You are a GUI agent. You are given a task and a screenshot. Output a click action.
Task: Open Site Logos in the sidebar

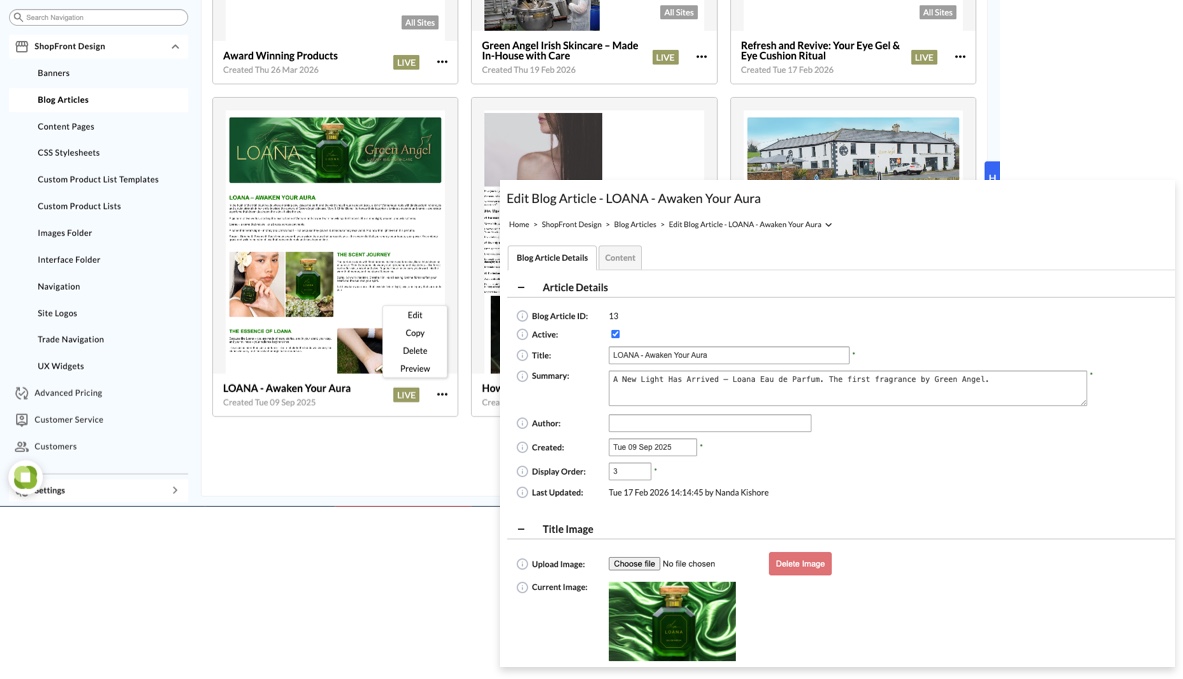pyautogui.click(x=57, y=313)
